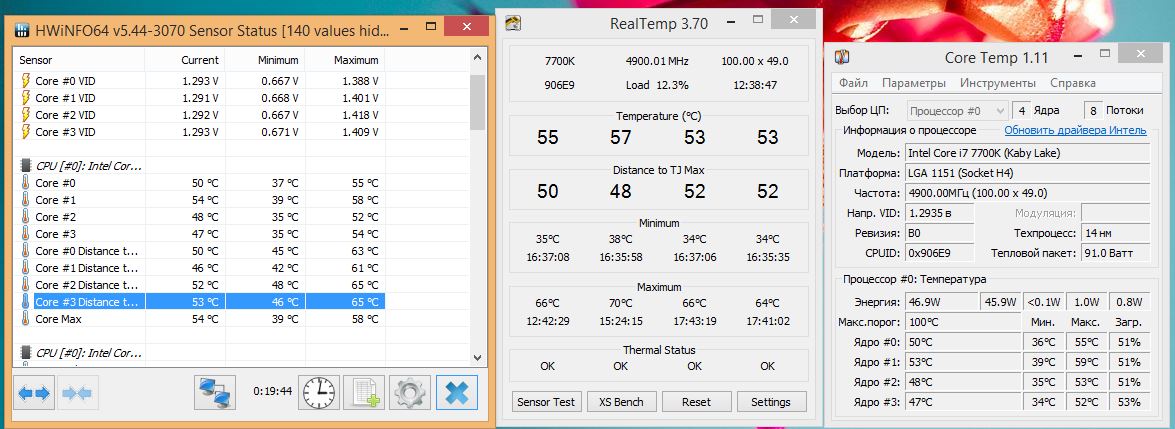Screen dimensions: 1175x429
Task: Select Core #0 Distance row in HWiNFO
Action: (x=200, y=250)
